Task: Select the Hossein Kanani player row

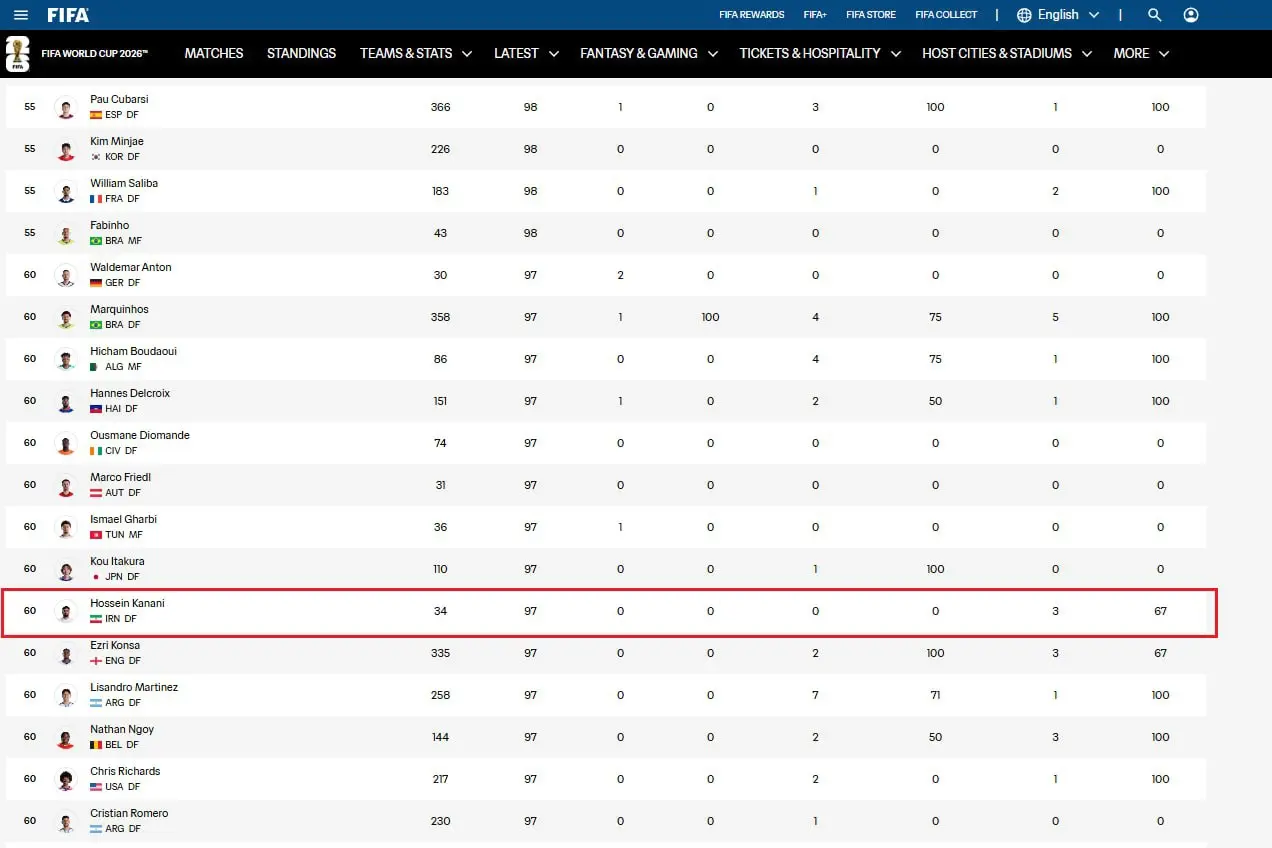Action: [610, 611]
